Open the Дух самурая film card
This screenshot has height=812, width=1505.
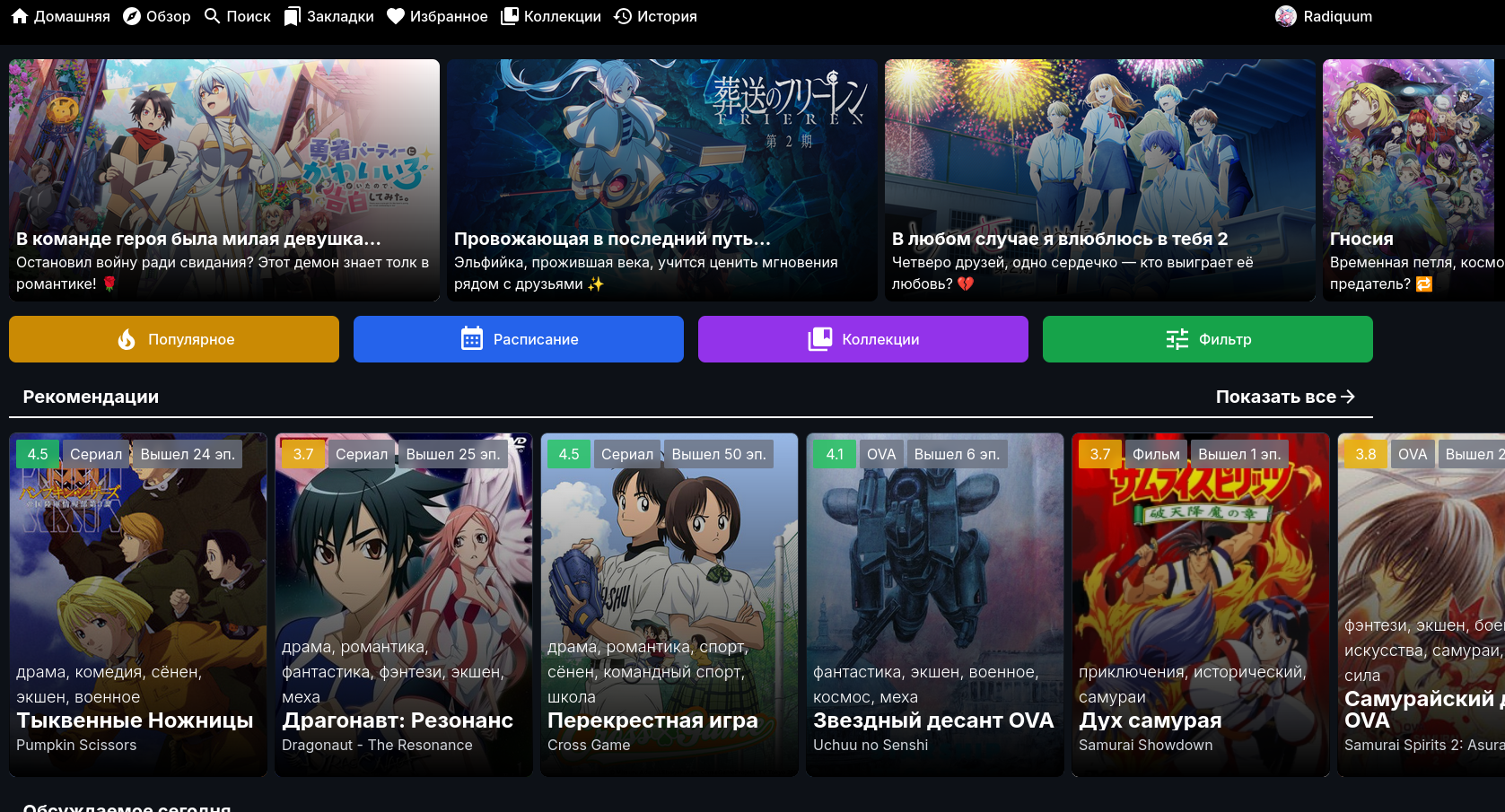pos(1200,604)
